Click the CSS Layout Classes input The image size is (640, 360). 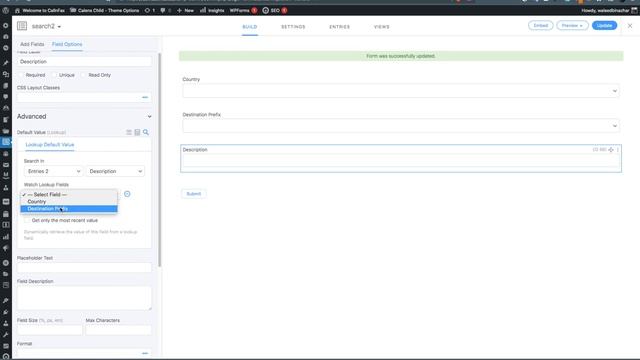[x=84, y=98]
